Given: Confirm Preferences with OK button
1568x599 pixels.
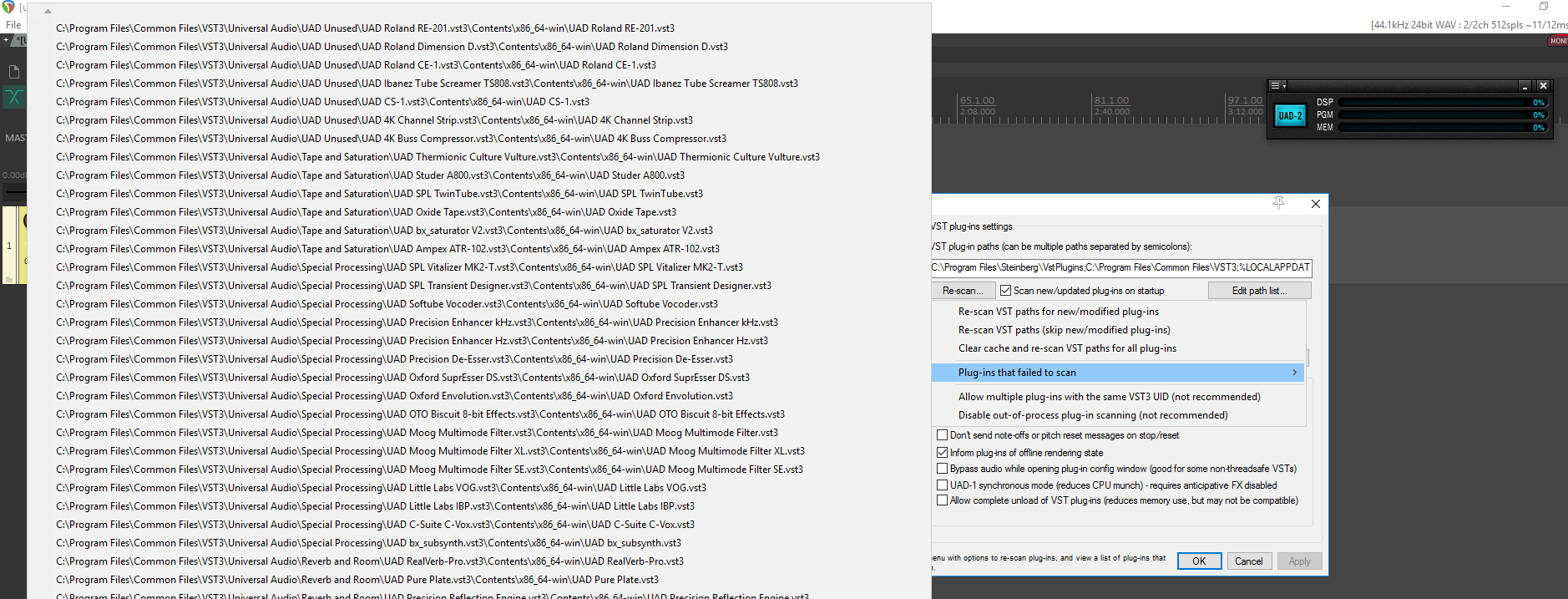Looking at the screenshot, I should 1199,561.
